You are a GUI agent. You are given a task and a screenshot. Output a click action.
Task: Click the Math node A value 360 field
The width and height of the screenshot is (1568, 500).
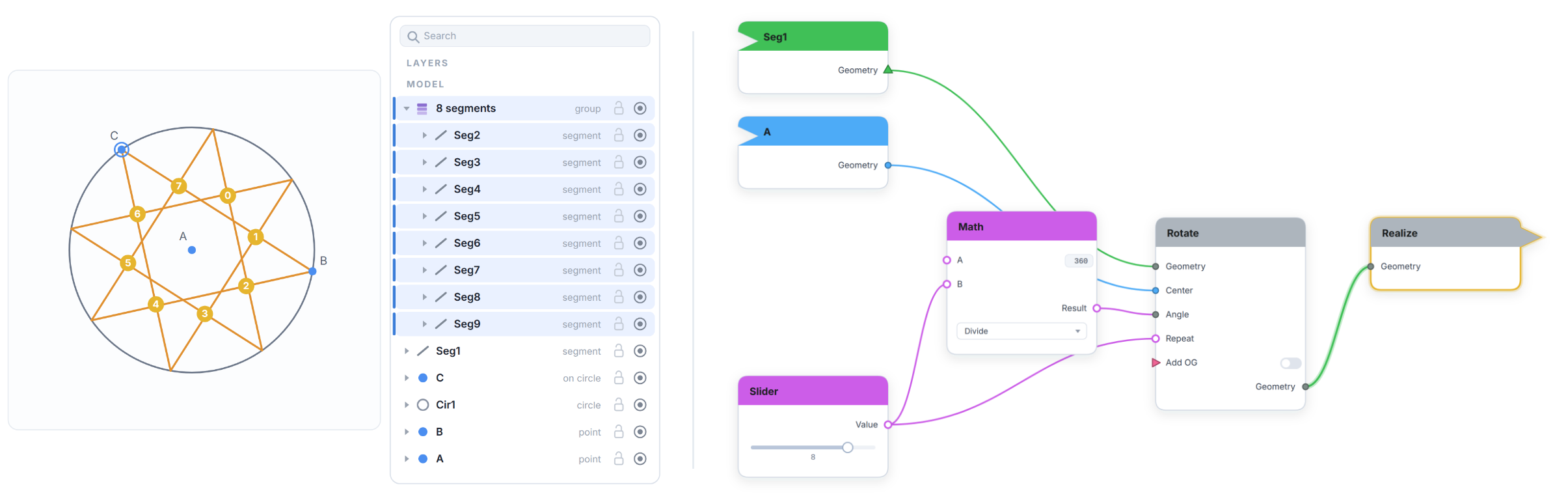(x=1079, y=261)
